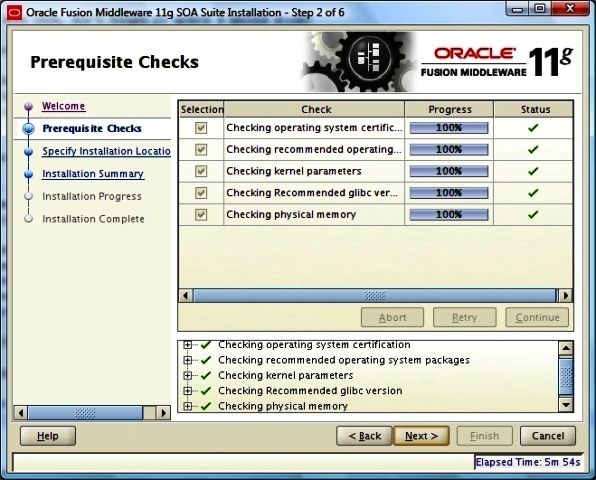Click green check beside 'Checking operating system certification' in log tree
Viewport: 596px width, 480px height.
[x=206, y=345]
